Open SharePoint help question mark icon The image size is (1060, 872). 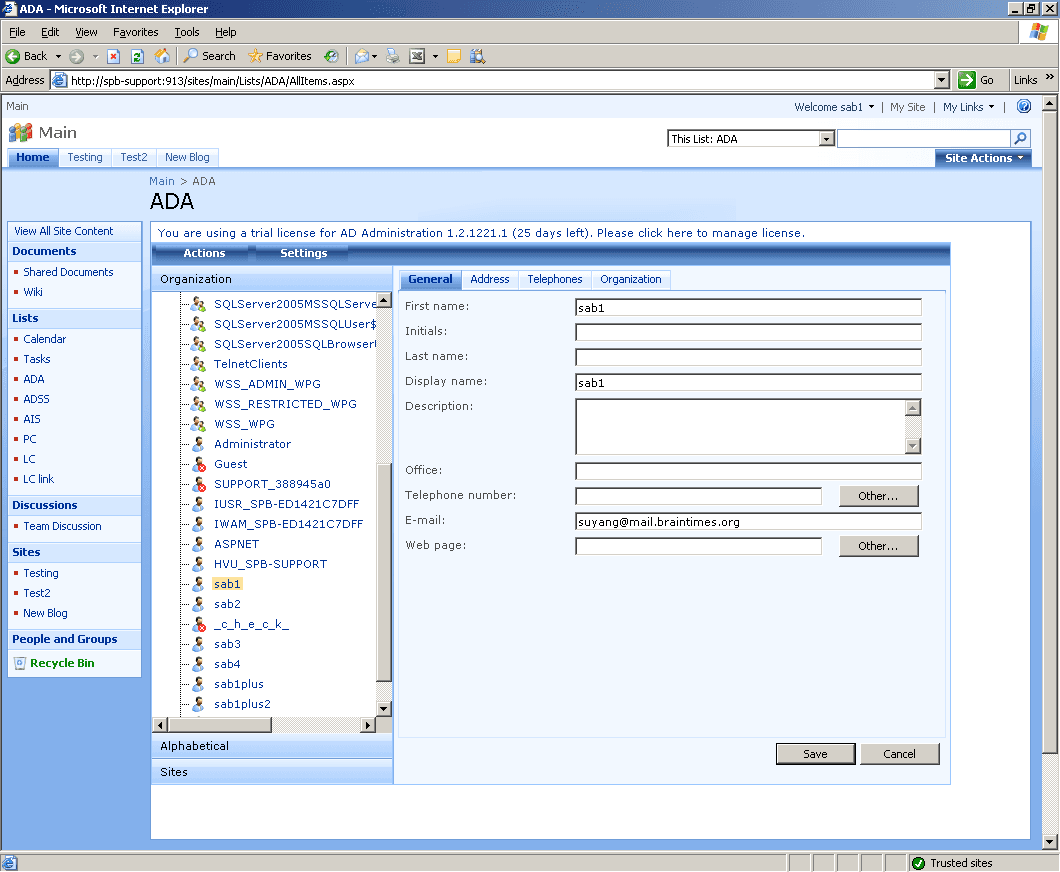[x=1023, y=106]
